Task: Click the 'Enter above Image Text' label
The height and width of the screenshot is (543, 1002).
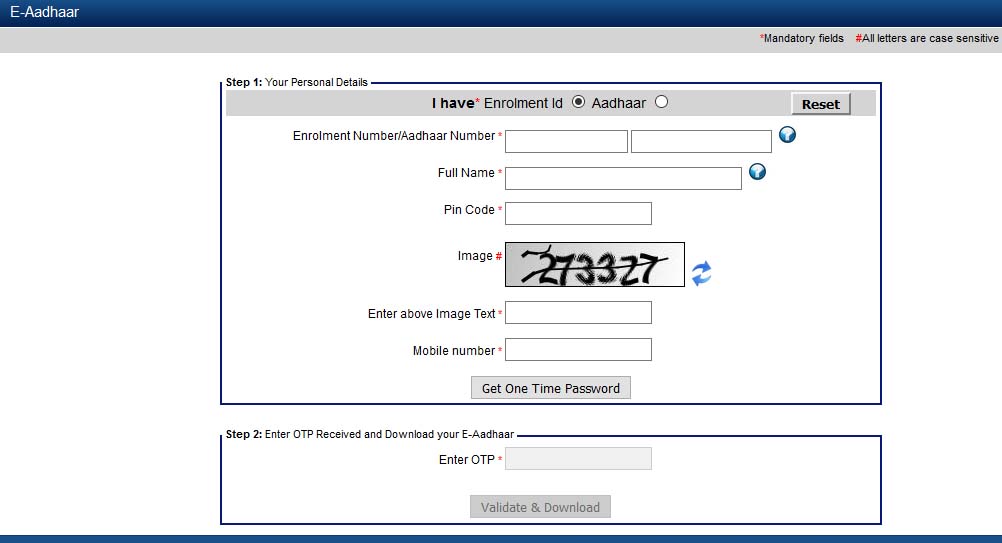Action: click(431, 314)
